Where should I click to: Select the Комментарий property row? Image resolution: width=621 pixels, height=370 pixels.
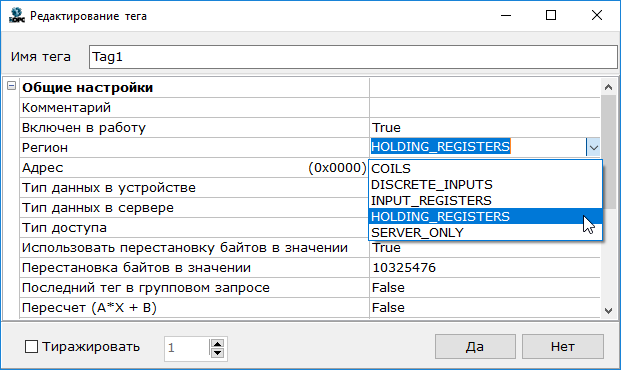point(194,108)
